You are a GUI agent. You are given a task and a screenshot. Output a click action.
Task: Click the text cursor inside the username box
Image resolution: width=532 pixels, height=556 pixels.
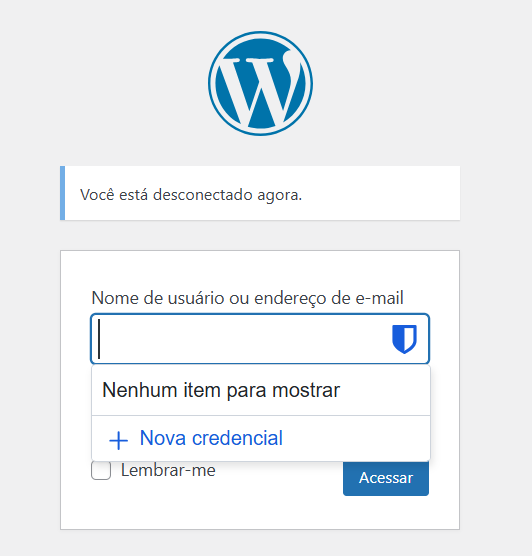[x=99, y=339]
